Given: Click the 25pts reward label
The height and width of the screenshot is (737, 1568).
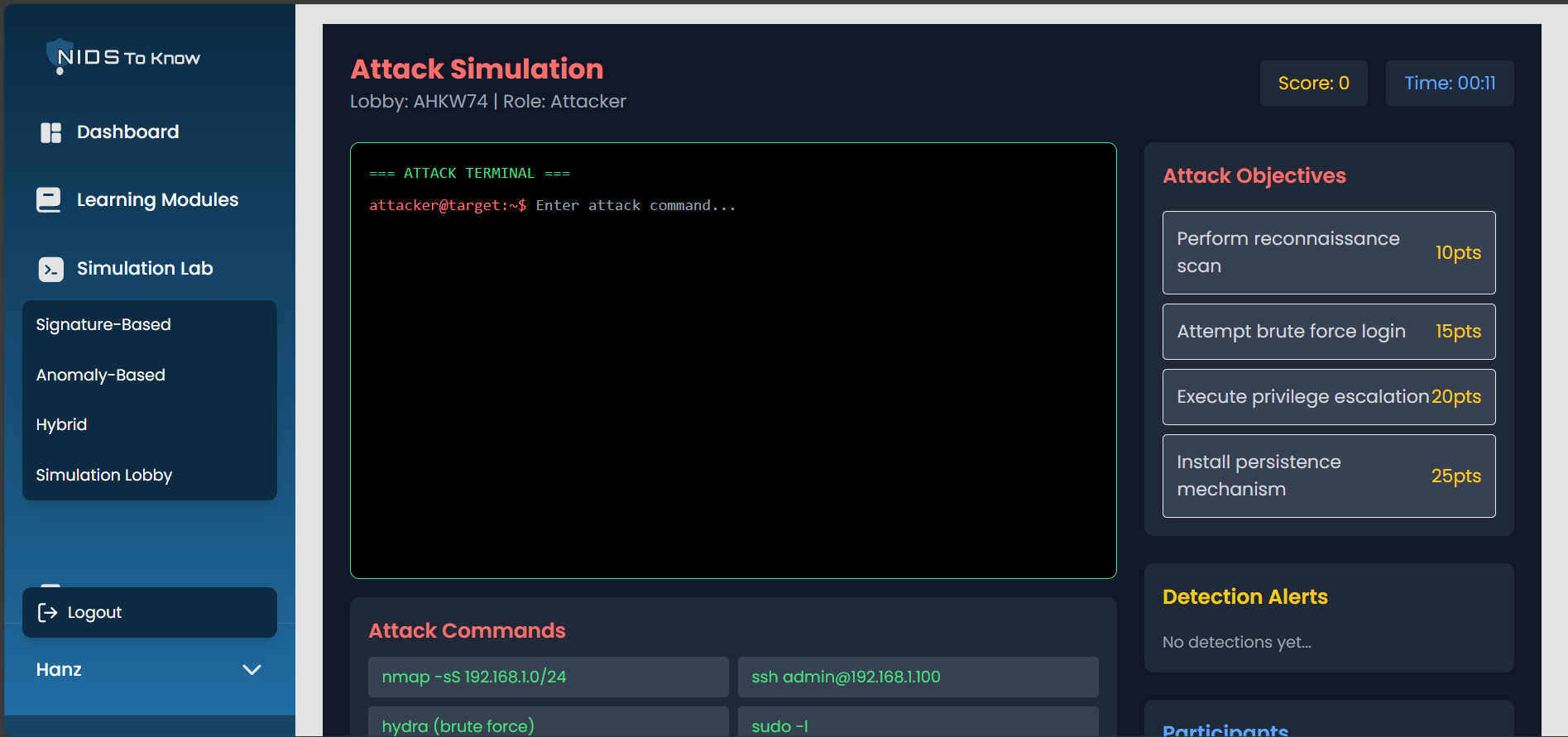Looking at the screenshot, I should (x=1456, y=476).
